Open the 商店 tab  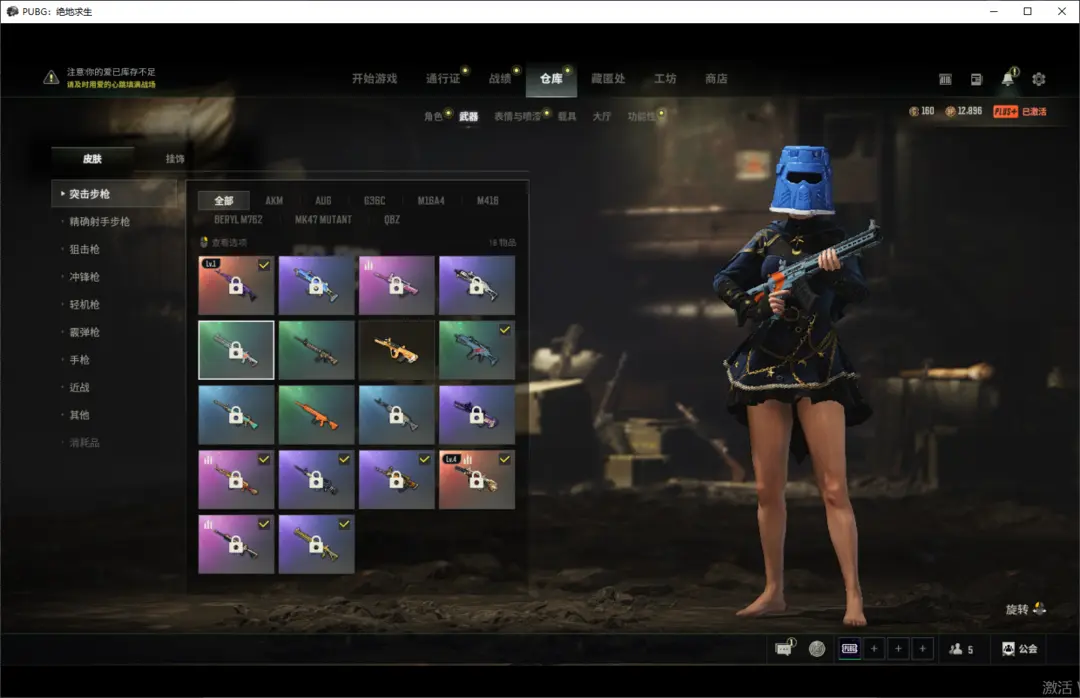pos(716,79)
